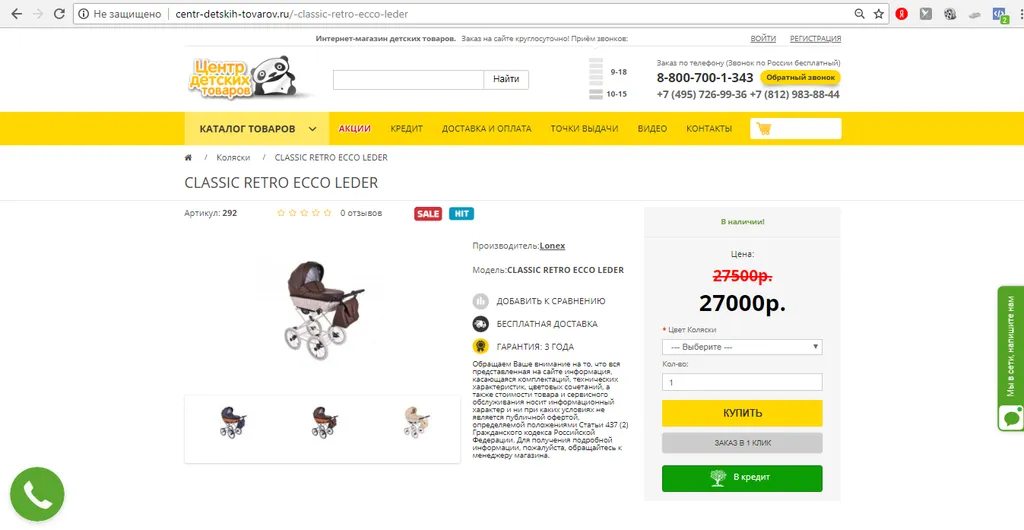Open the Lonex manufacturer link
This screenshot has width=1024, height=530.
(x=552, y=246)
